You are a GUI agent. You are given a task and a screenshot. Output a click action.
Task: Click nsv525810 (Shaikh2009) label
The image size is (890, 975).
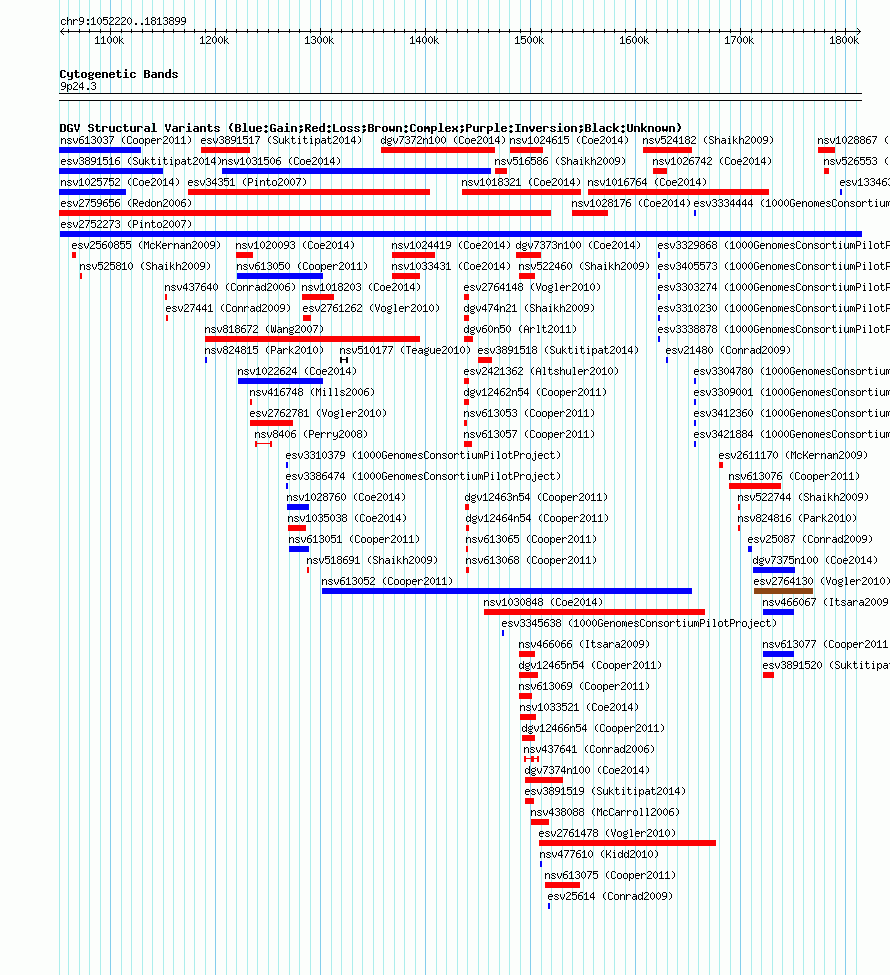pos(145,266)
